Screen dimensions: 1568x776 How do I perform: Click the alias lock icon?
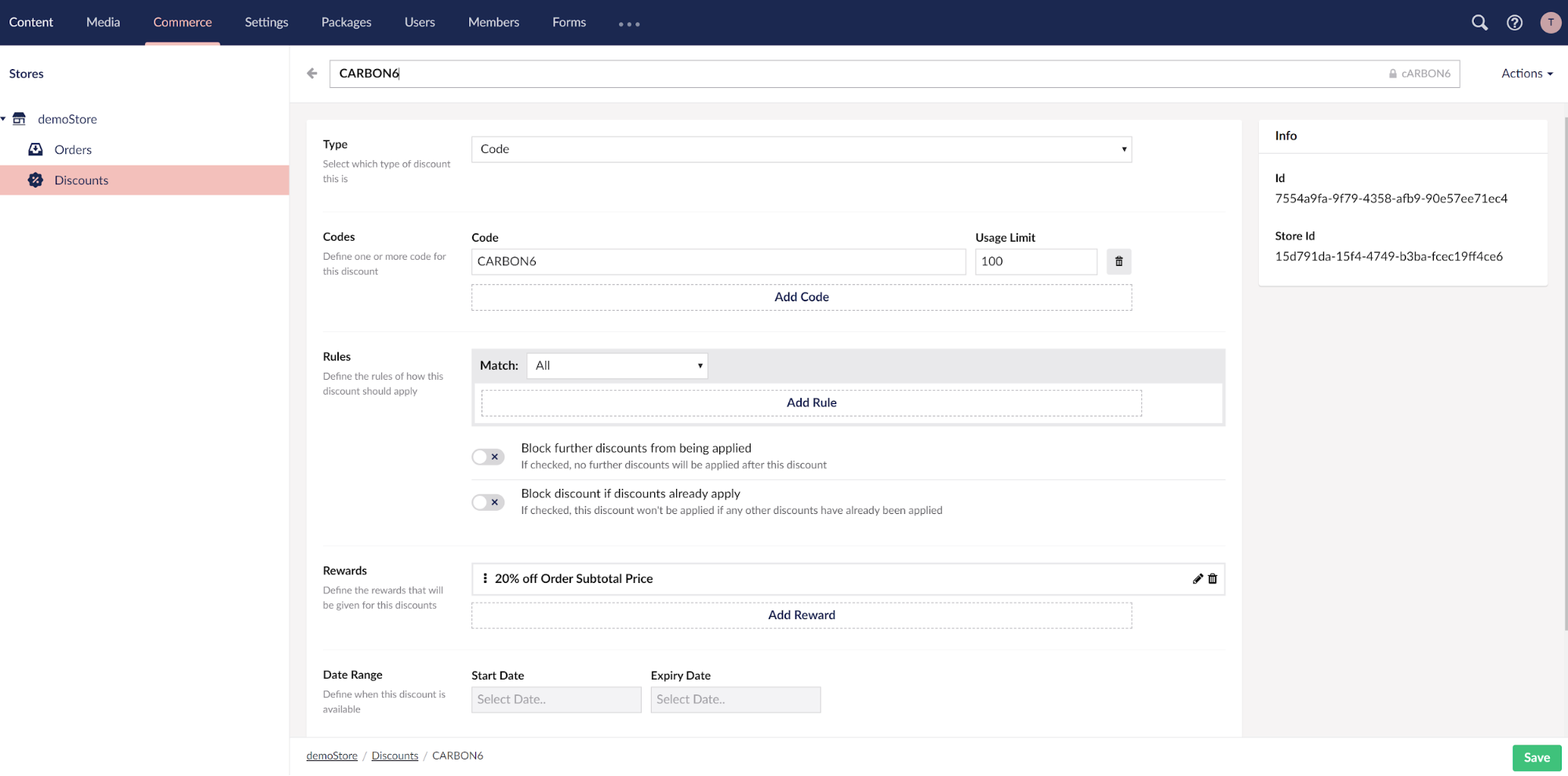click(x=1392, y=74)
